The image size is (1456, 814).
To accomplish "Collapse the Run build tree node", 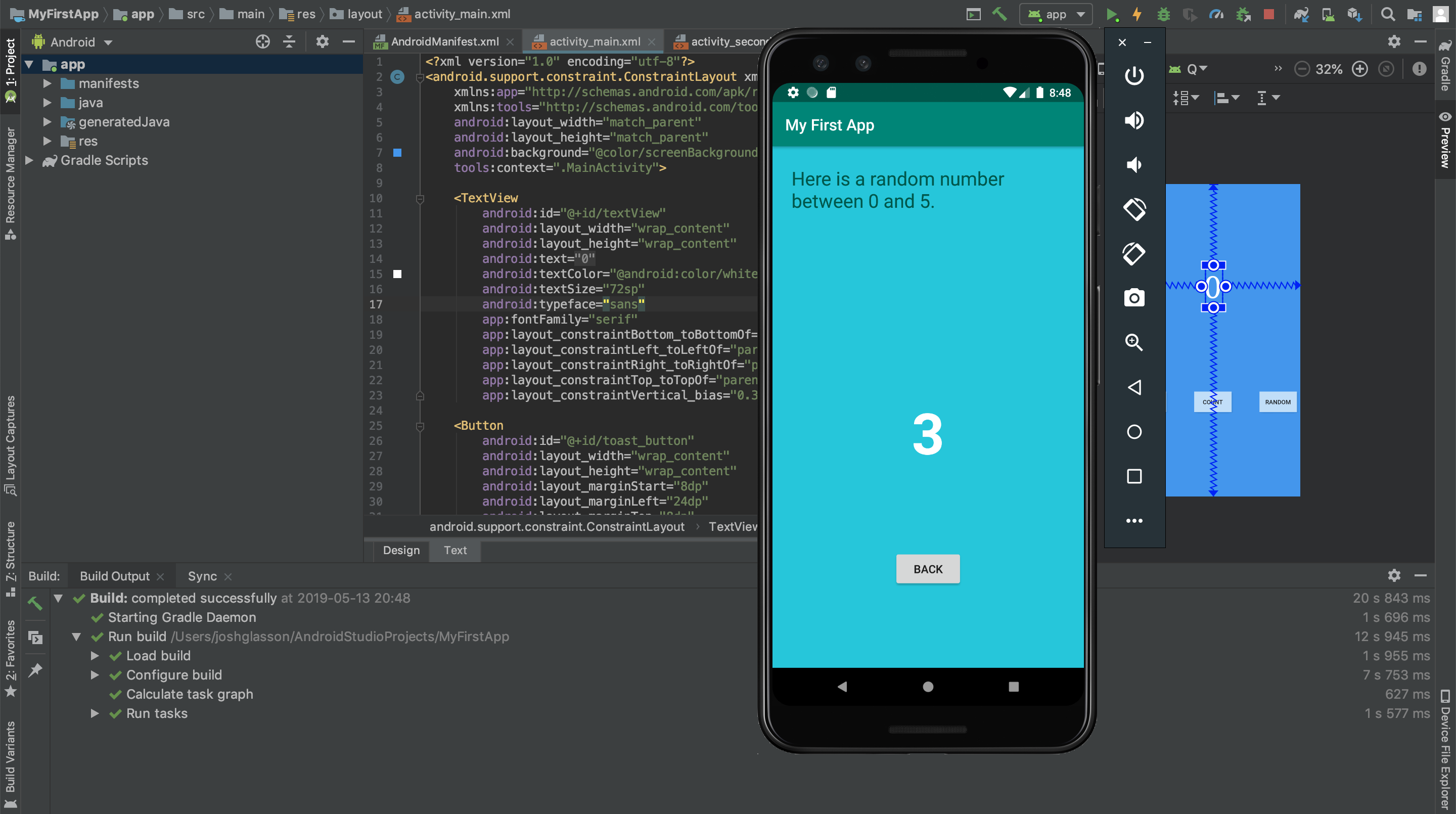I will click(x=76, y=637).
